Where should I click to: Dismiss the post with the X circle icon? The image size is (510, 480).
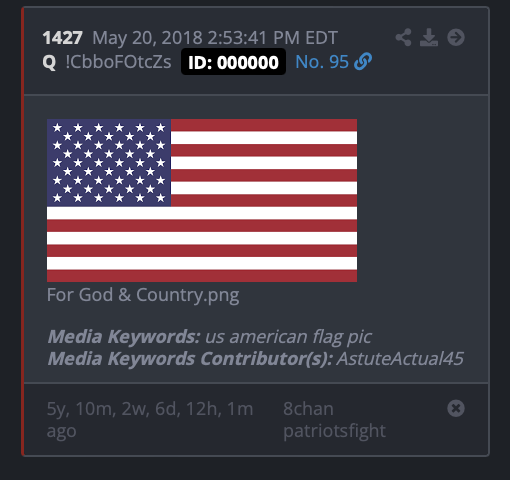coord(456,408)
